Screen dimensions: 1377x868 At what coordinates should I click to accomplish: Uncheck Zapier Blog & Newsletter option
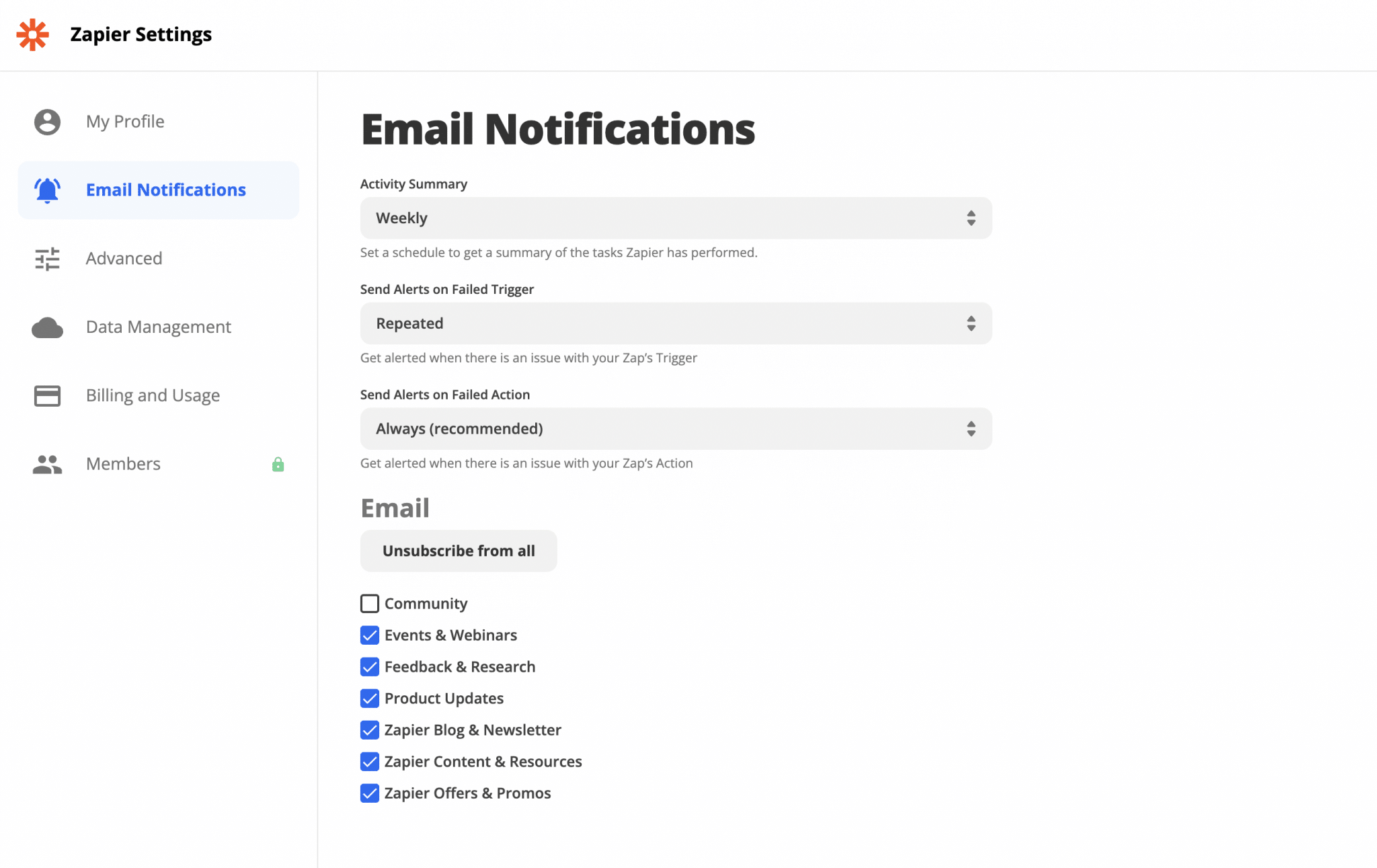point(370,729)
